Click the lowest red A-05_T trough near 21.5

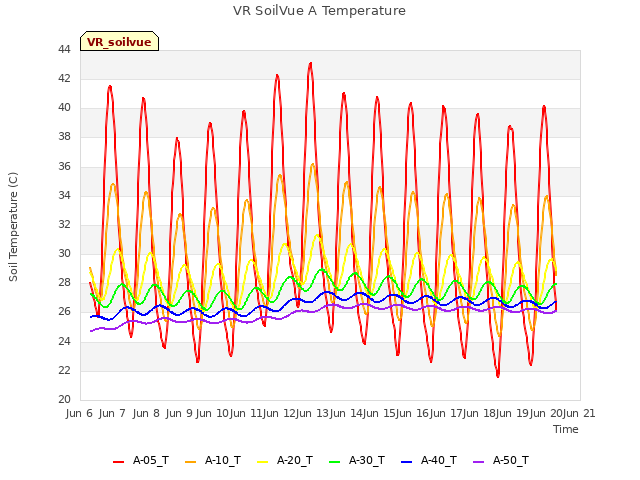(498, 376)
